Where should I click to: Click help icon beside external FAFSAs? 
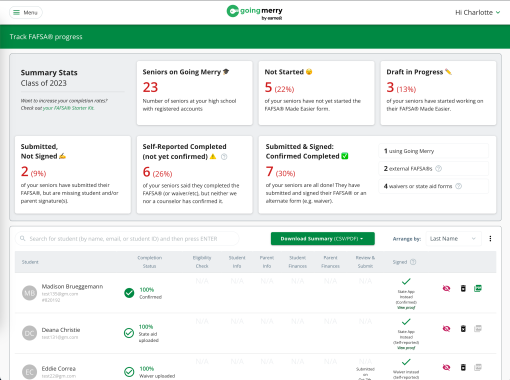coord(439,169)
